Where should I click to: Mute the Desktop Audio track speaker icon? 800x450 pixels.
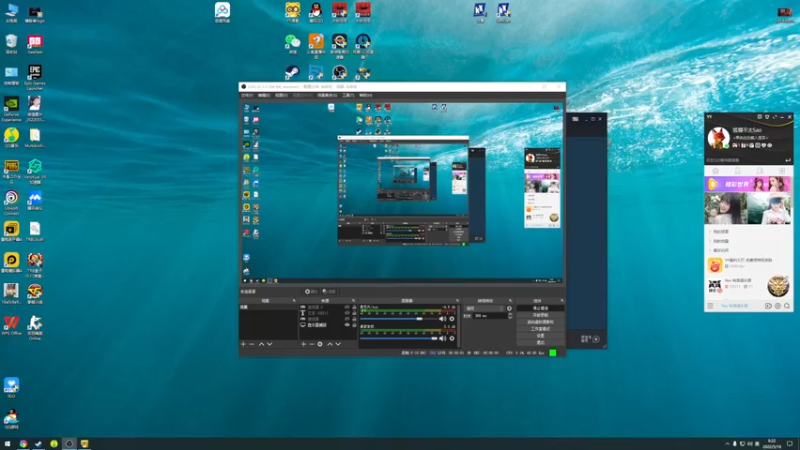(x=442, y=338)
